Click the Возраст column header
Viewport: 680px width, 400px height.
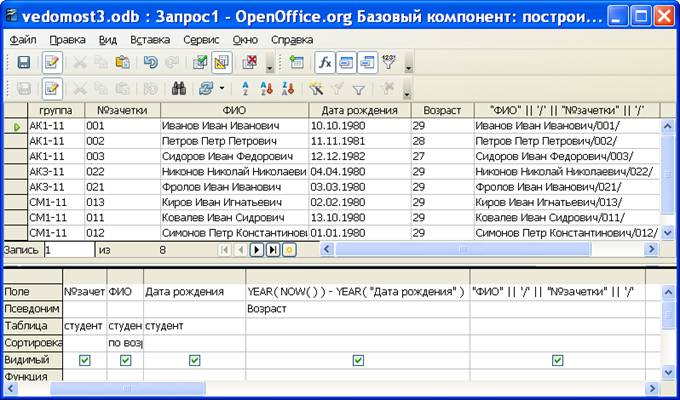click(441, 110)
